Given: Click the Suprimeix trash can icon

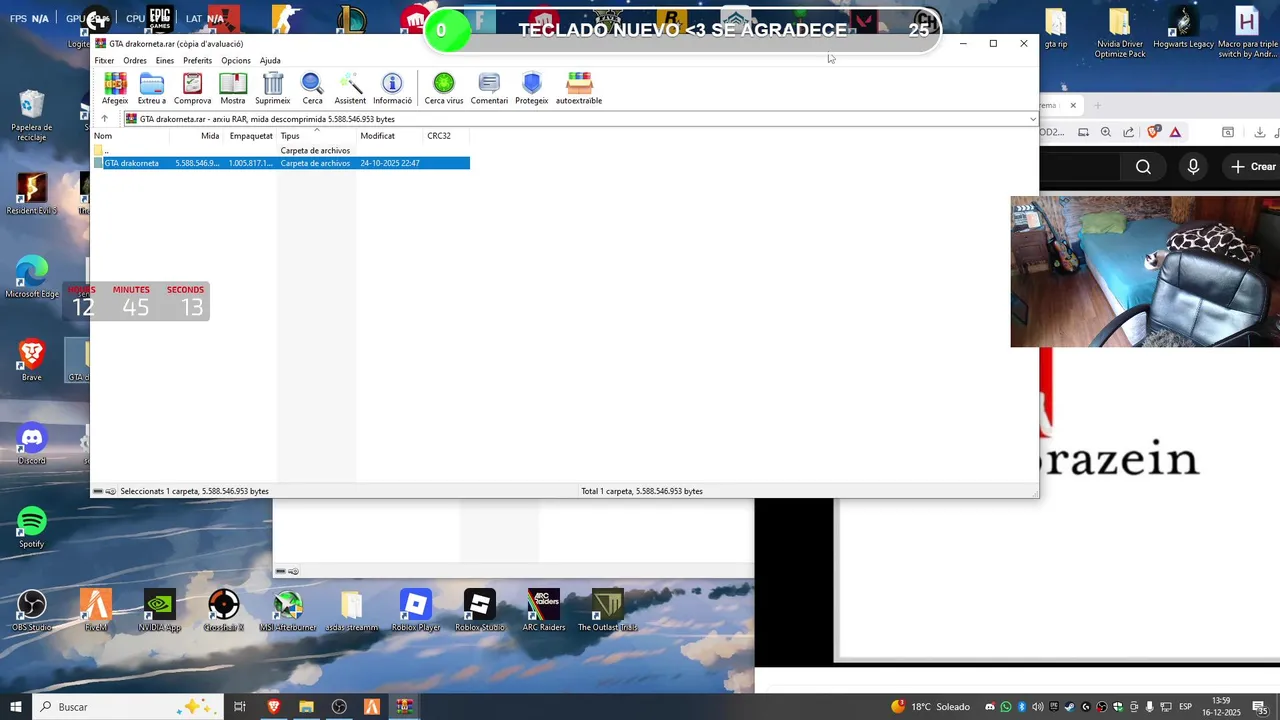Looking at the screenshot, I should pyautogui.click(x=272, y=88).
